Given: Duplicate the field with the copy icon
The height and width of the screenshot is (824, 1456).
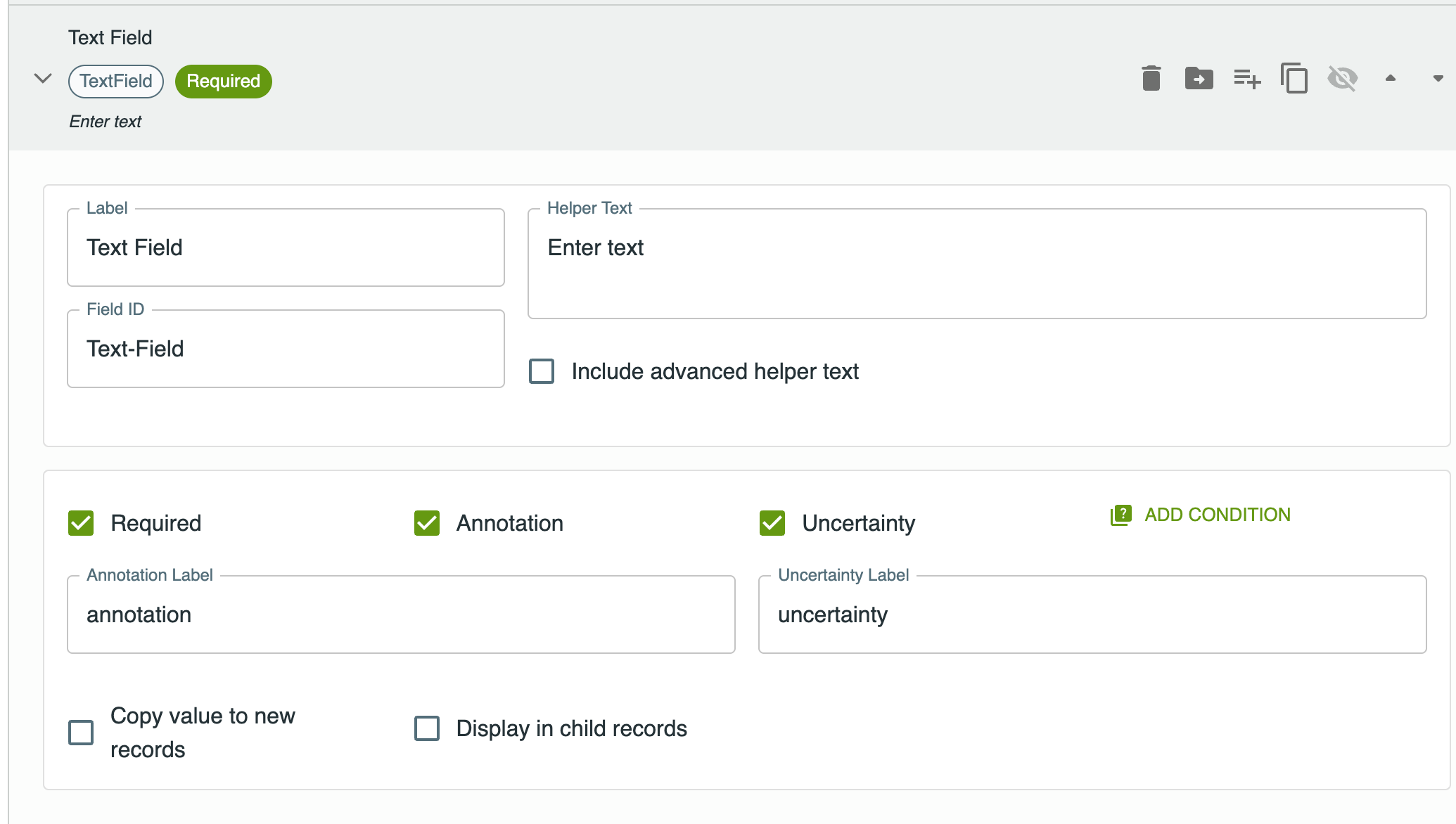Looking at the screenshot, I should tap(1294, 79).
